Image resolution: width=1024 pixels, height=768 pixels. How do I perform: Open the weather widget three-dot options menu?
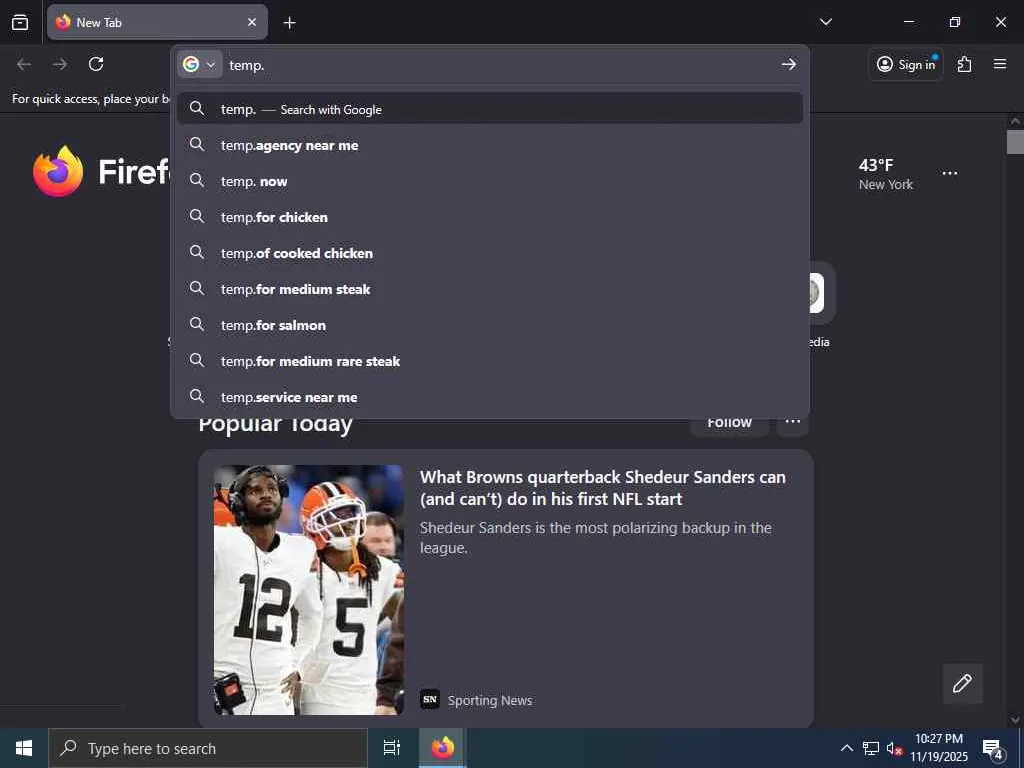[x=950, y=173]
